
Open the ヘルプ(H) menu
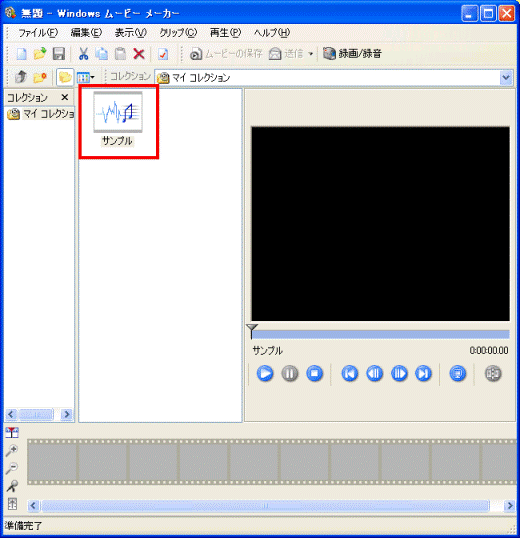272,33
